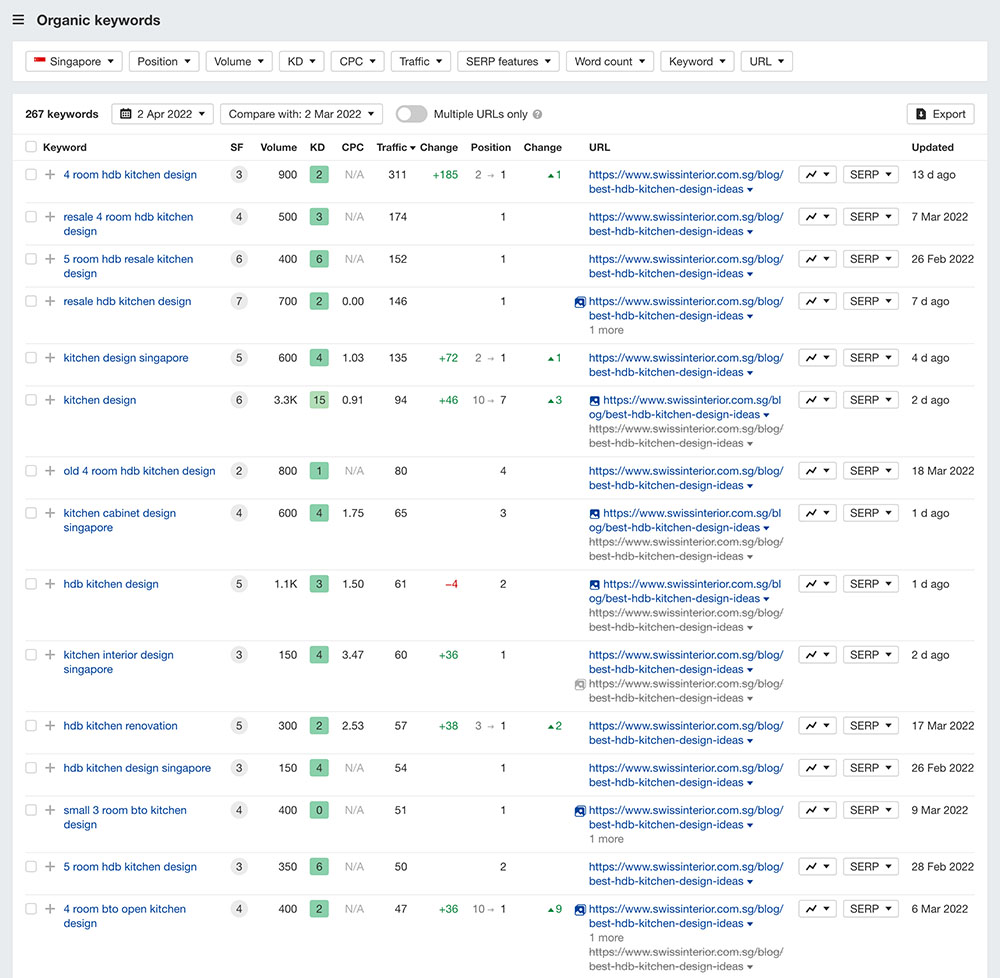This screenshot has height=978, width=1000.
Task: Open the 'Compare with: 2 Mar 2022' dropdown
Action: tap(301, 114)
